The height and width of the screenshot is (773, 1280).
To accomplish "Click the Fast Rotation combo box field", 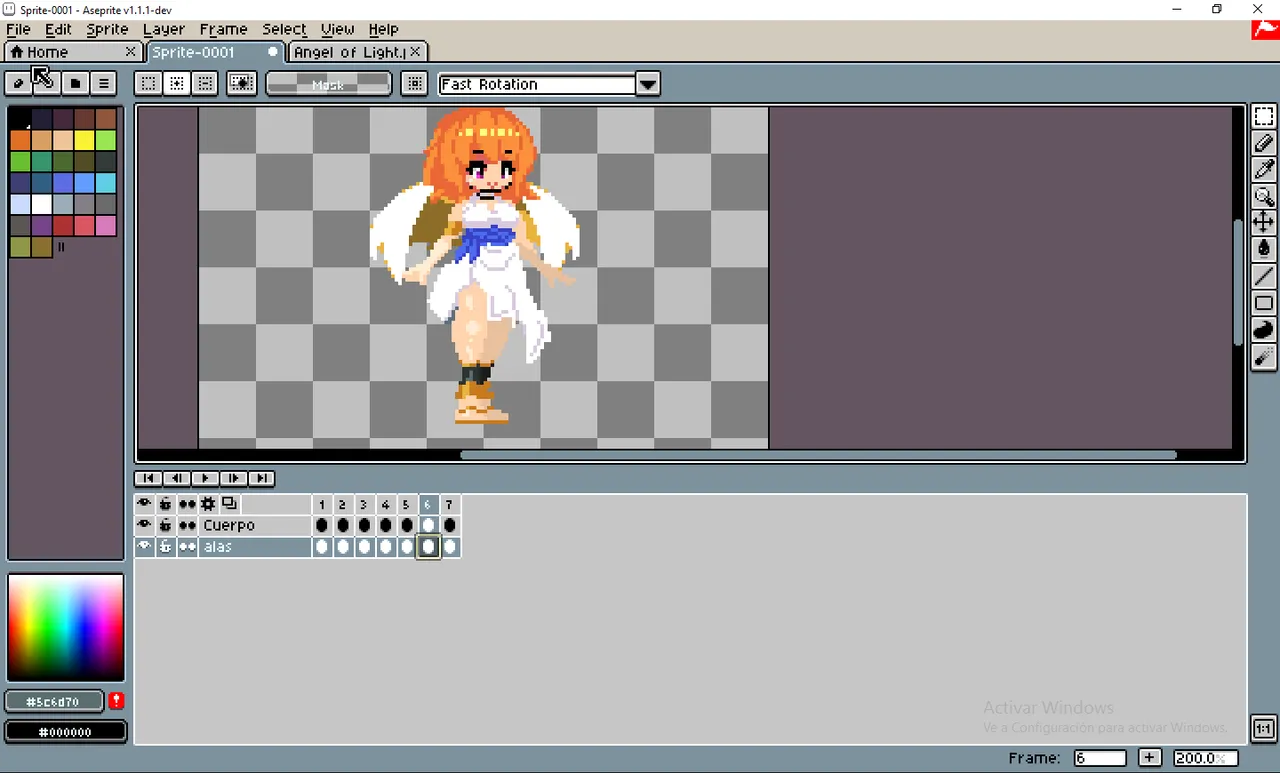I will [538, 84].
